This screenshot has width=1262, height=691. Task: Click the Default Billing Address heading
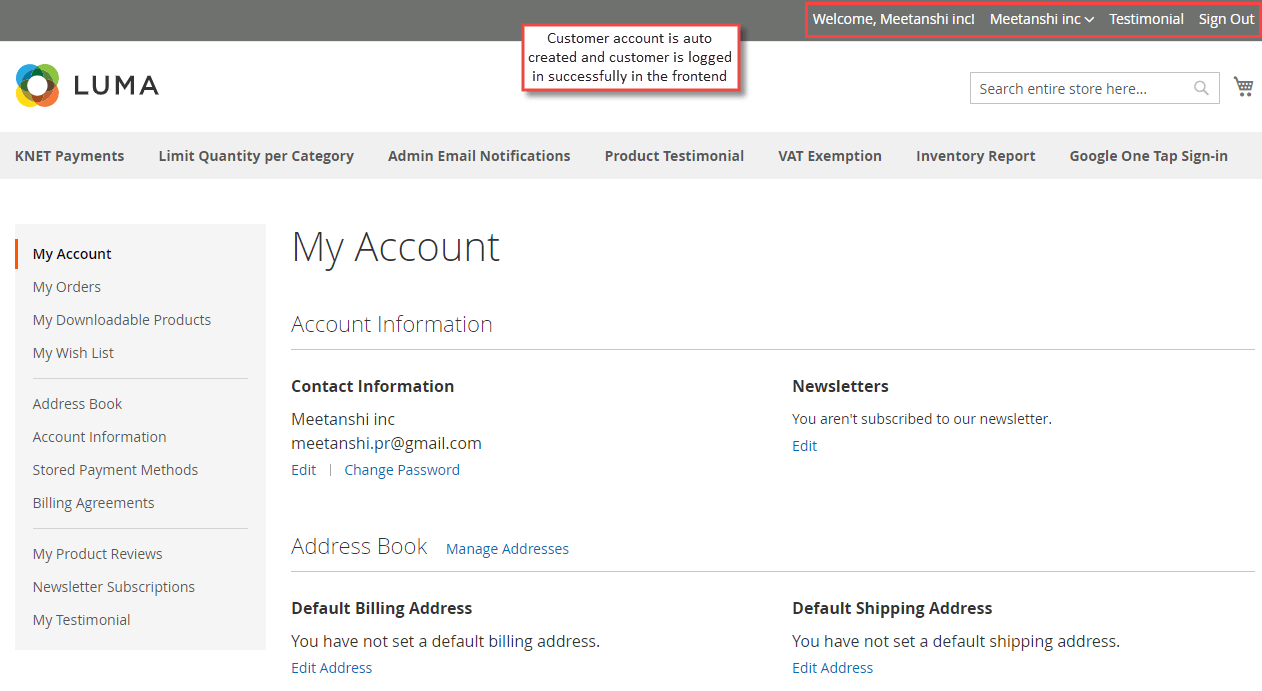click(381, 608)
